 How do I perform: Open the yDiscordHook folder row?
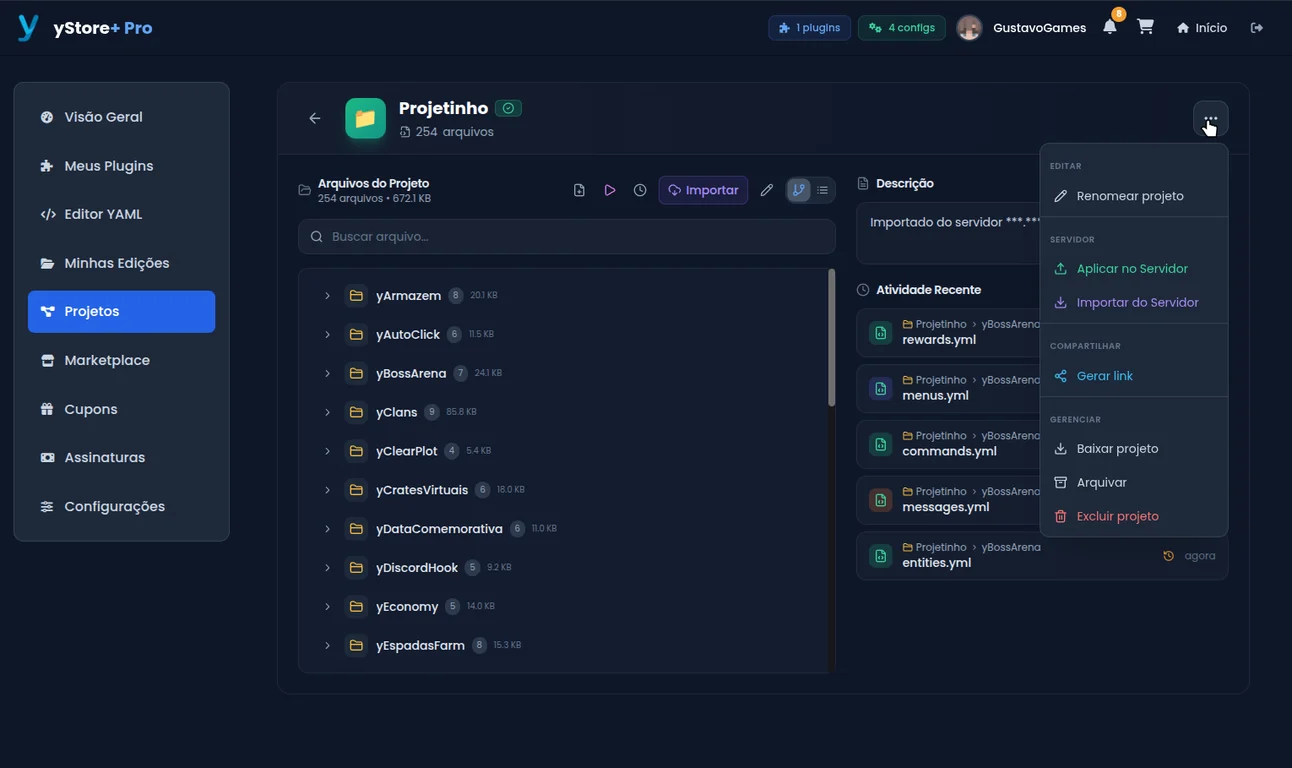pyautogui.click(x=563, y=568)
